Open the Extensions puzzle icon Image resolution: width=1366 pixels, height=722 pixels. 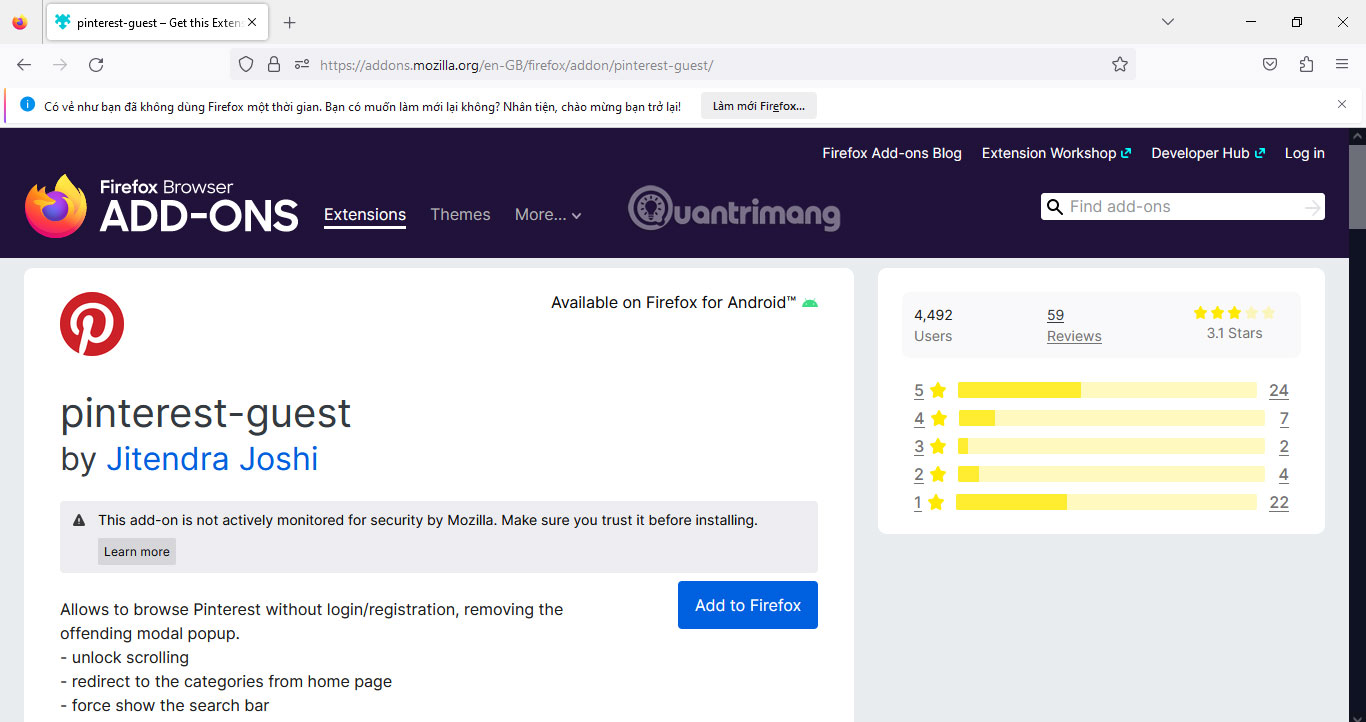(1306, 64)
